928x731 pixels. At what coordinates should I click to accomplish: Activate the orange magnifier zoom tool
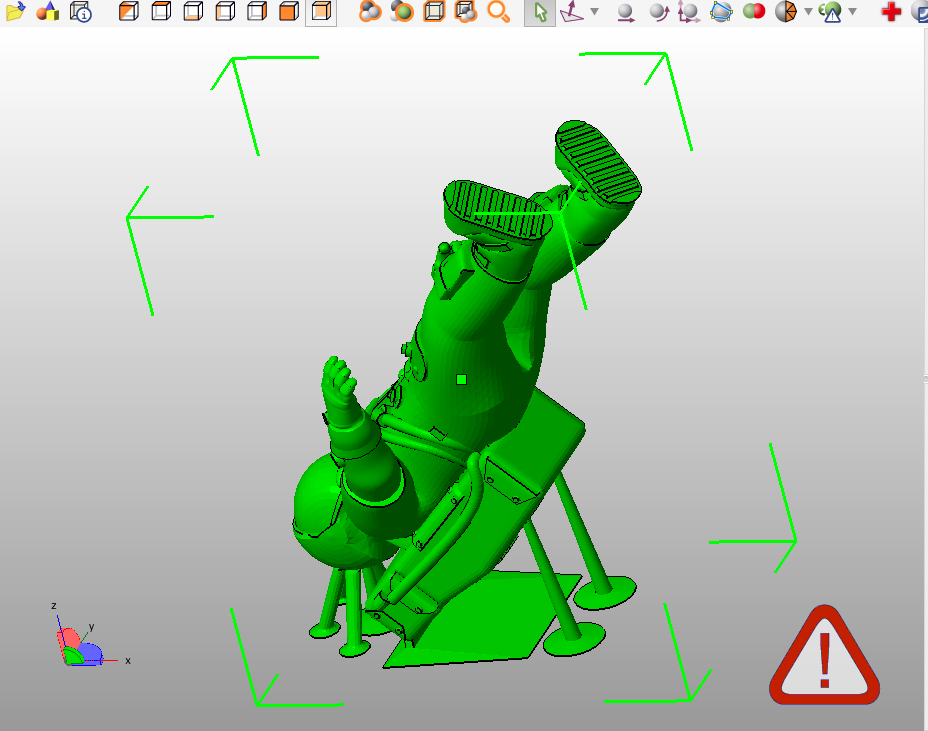click(x=498, y=11)
